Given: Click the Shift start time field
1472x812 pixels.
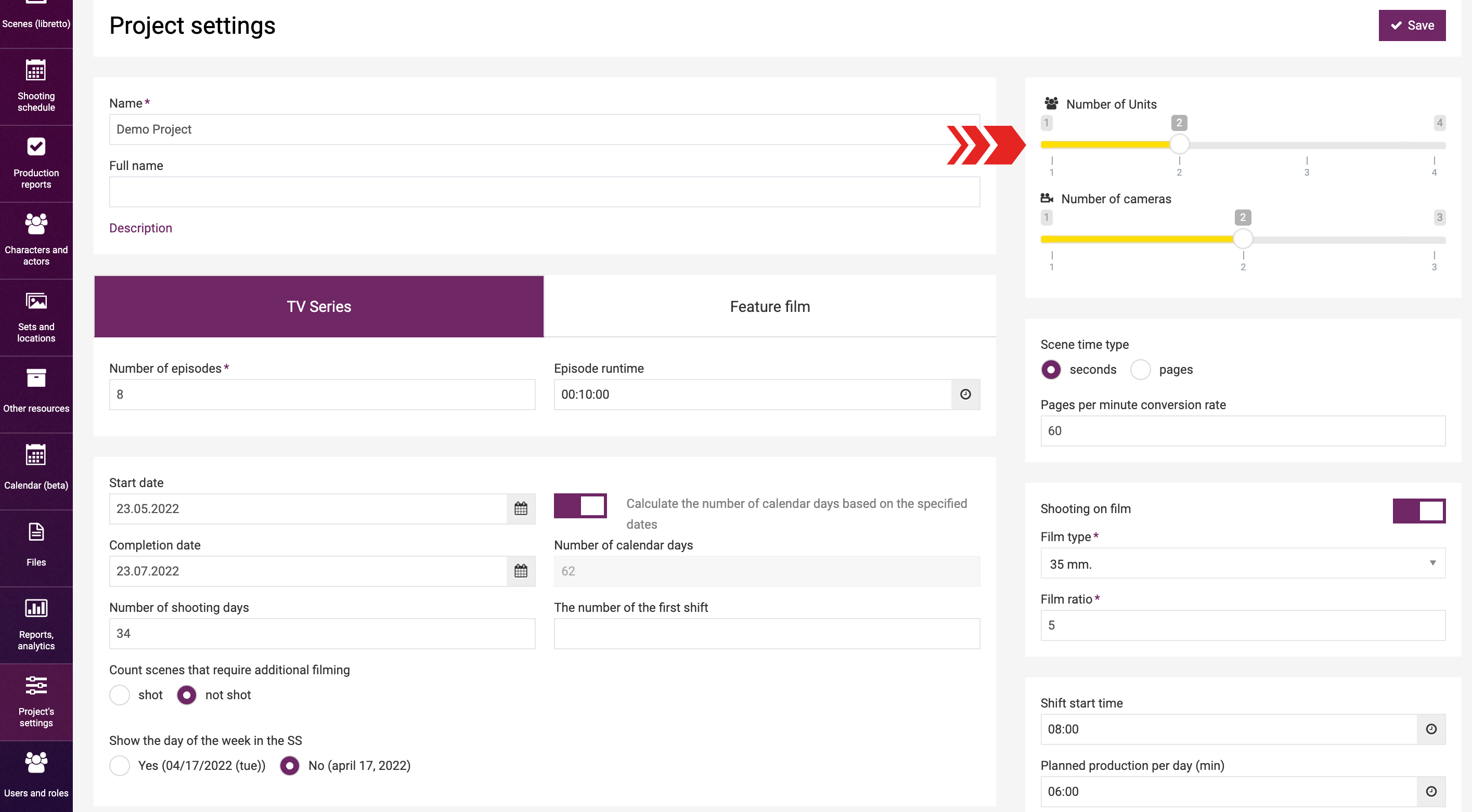Looking at the screenshot, I should [1229, 729].
